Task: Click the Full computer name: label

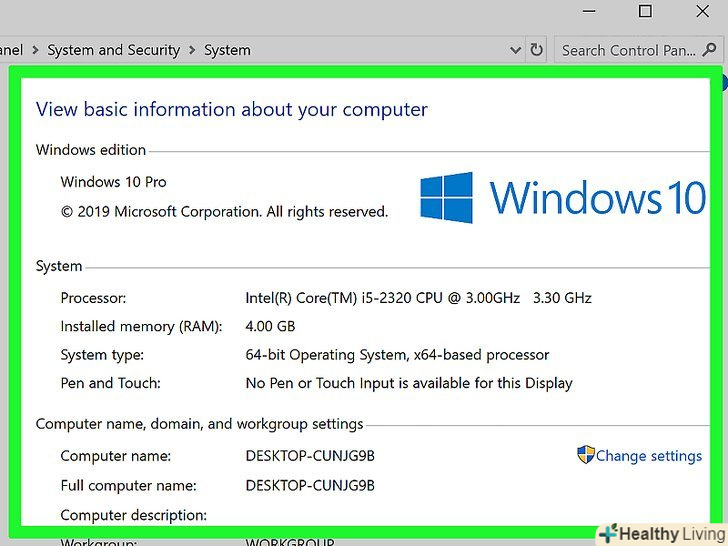Action: (x=129, y=486)
